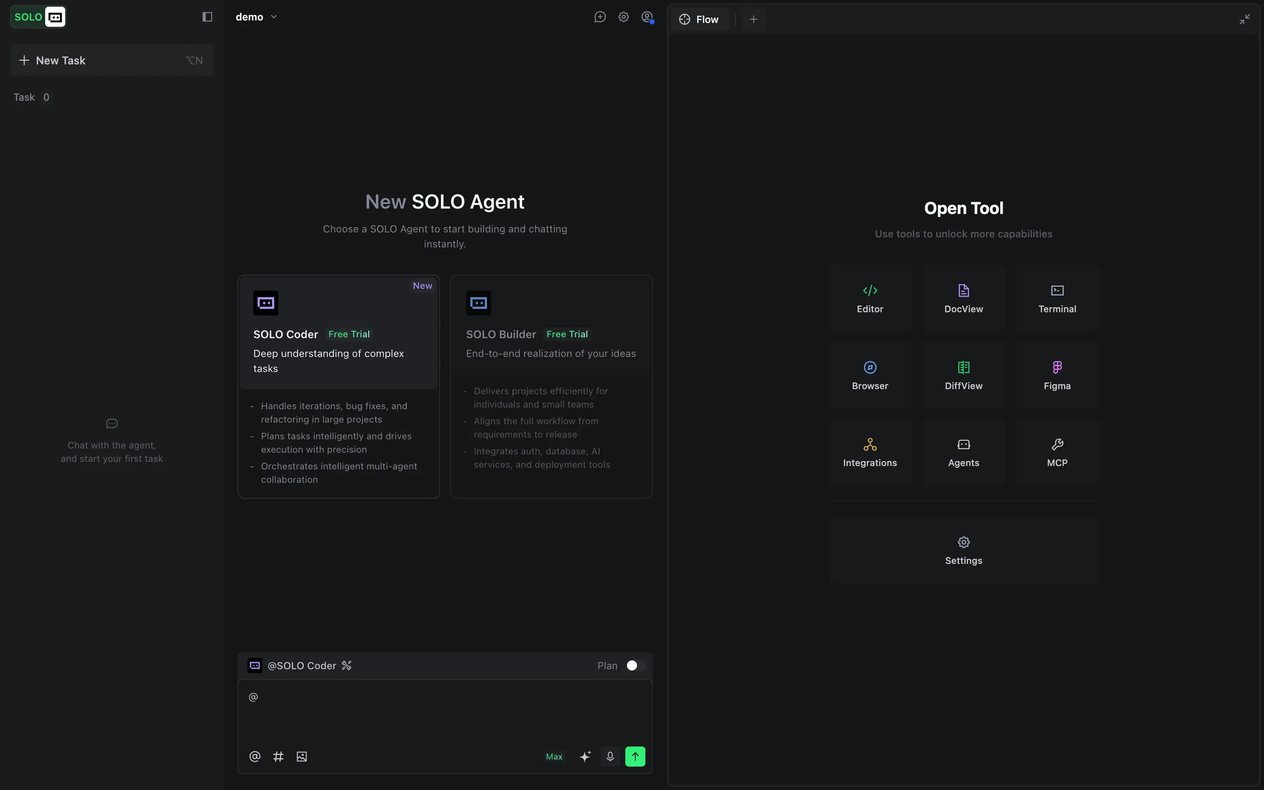The image size is (1264, 790).
Task: Open the settings gear in the top bar
Action: coord(623,16)
